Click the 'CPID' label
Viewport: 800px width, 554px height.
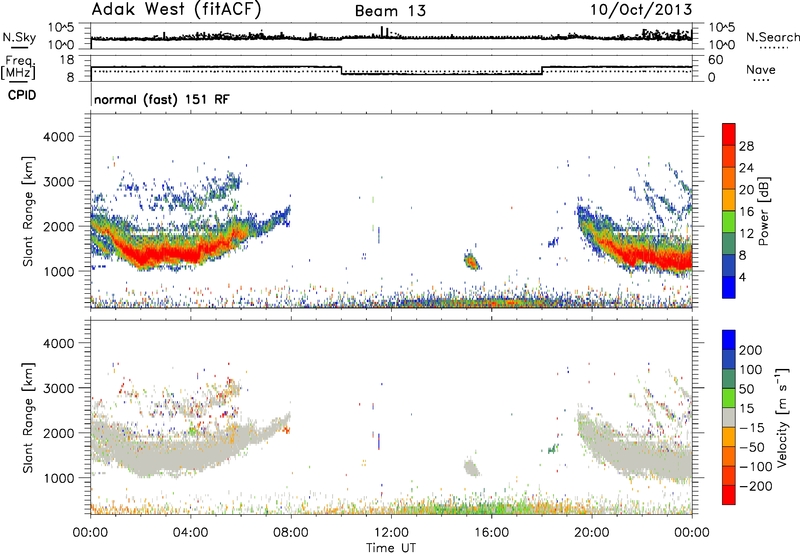tap(22, 95)
